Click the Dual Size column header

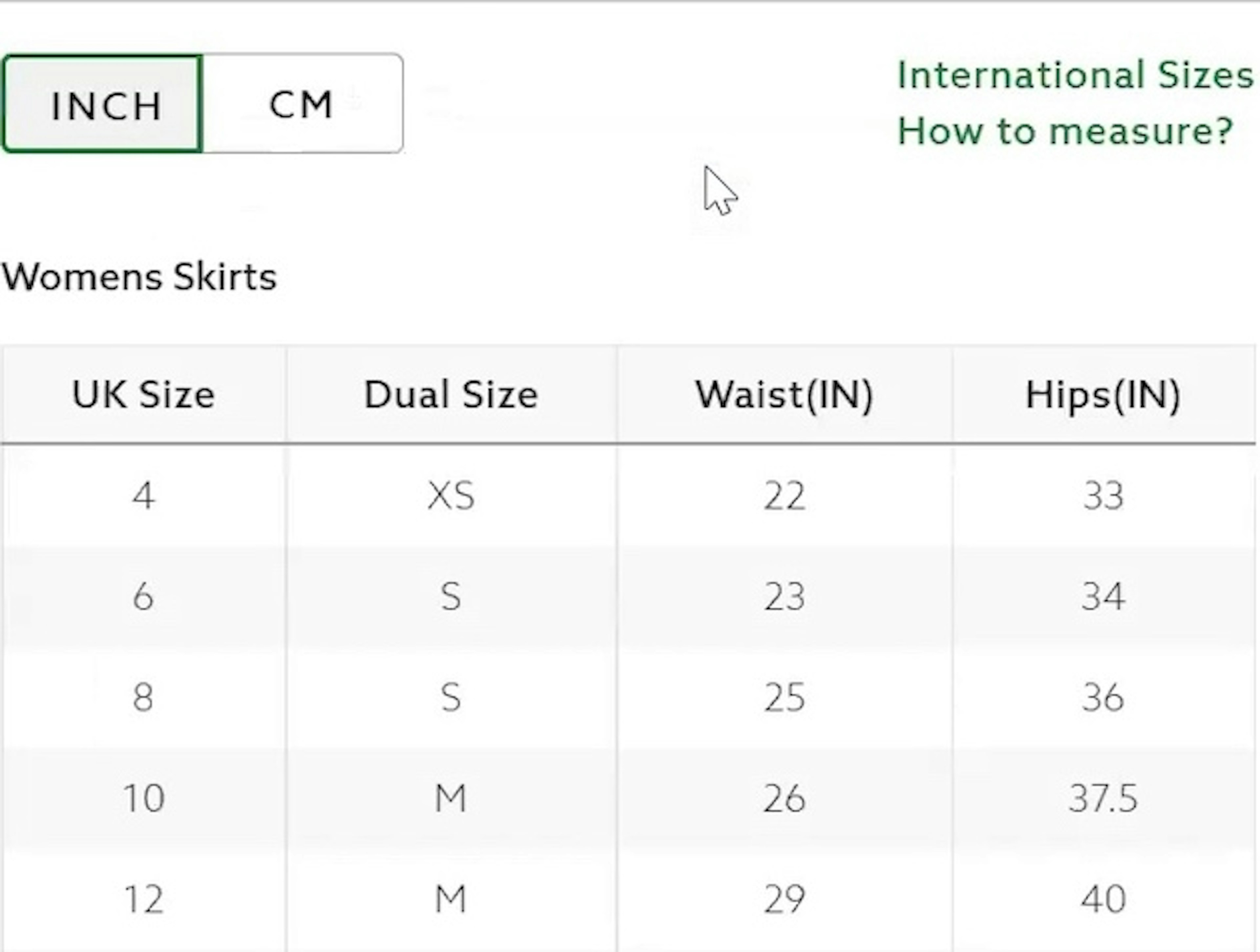451,394
